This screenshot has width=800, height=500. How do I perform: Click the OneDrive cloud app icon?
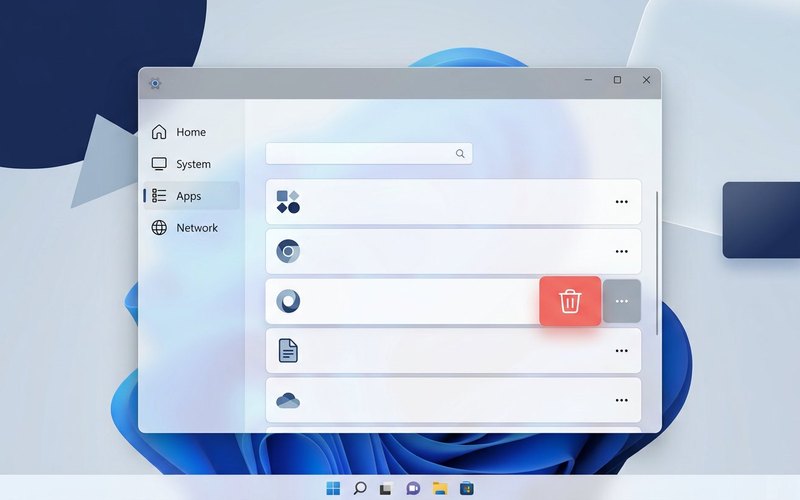[288, 401]
